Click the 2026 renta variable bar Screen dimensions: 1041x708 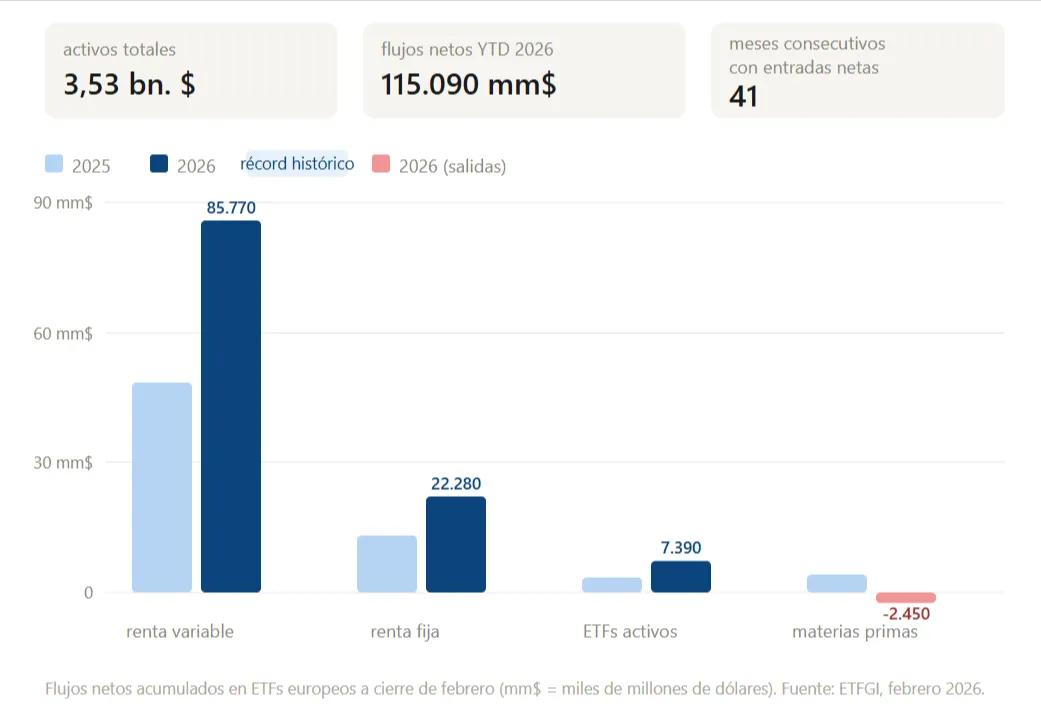[x=231, y=406]
